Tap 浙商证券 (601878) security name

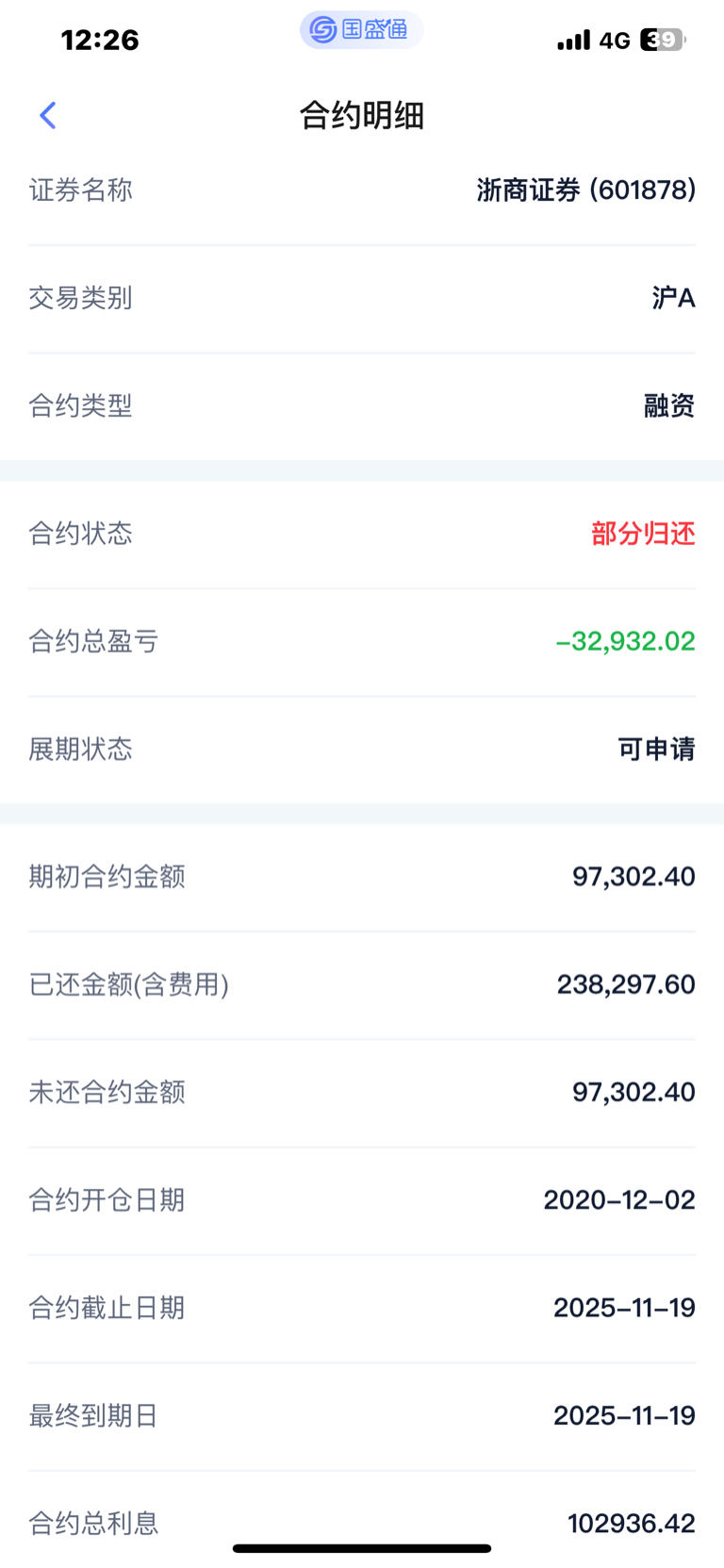point(586,190)
